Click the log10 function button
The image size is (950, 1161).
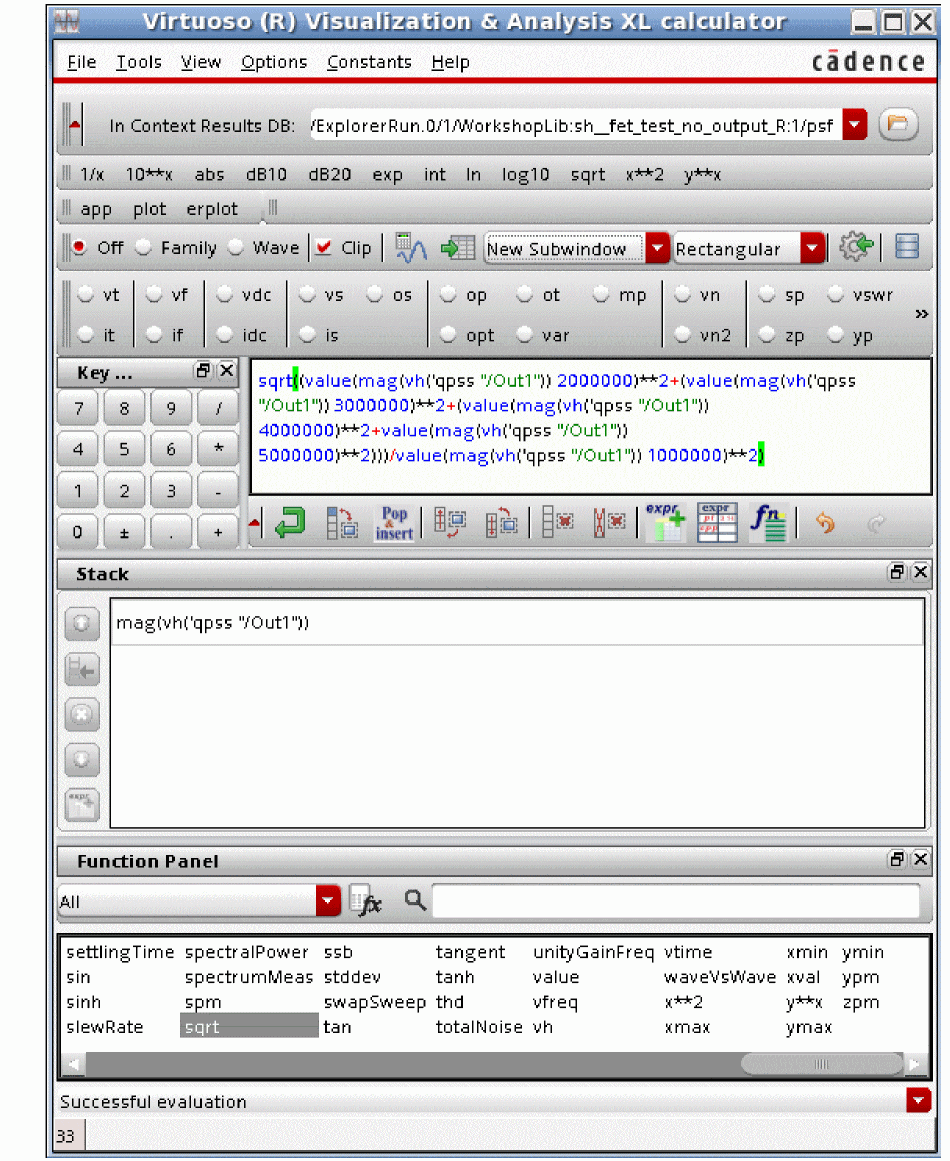click(525, 174)
